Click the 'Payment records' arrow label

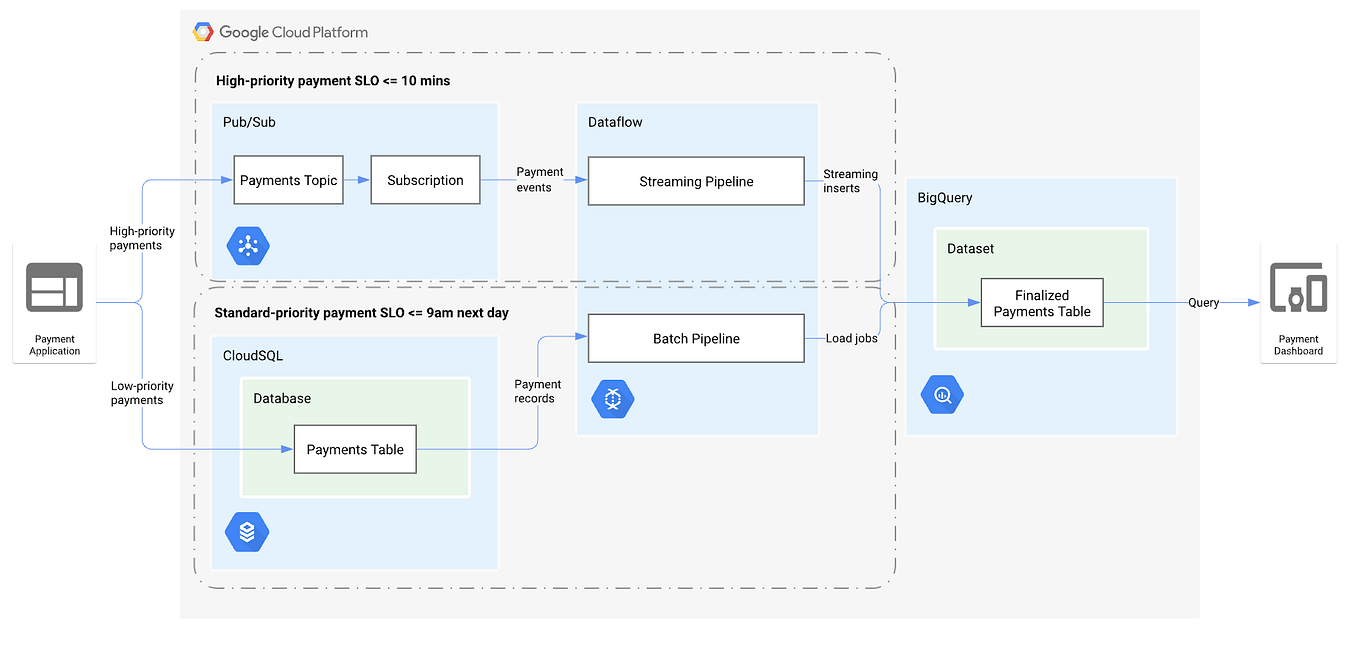click(x=538, y=391)
